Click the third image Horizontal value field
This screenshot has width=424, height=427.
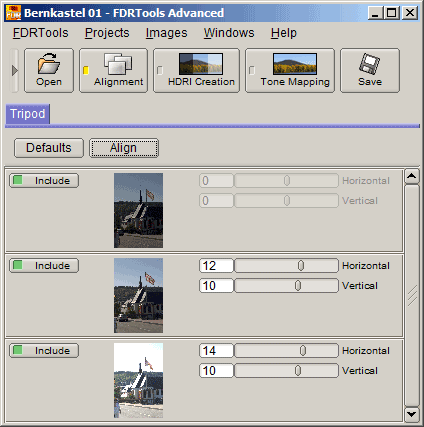click(216, 351)
